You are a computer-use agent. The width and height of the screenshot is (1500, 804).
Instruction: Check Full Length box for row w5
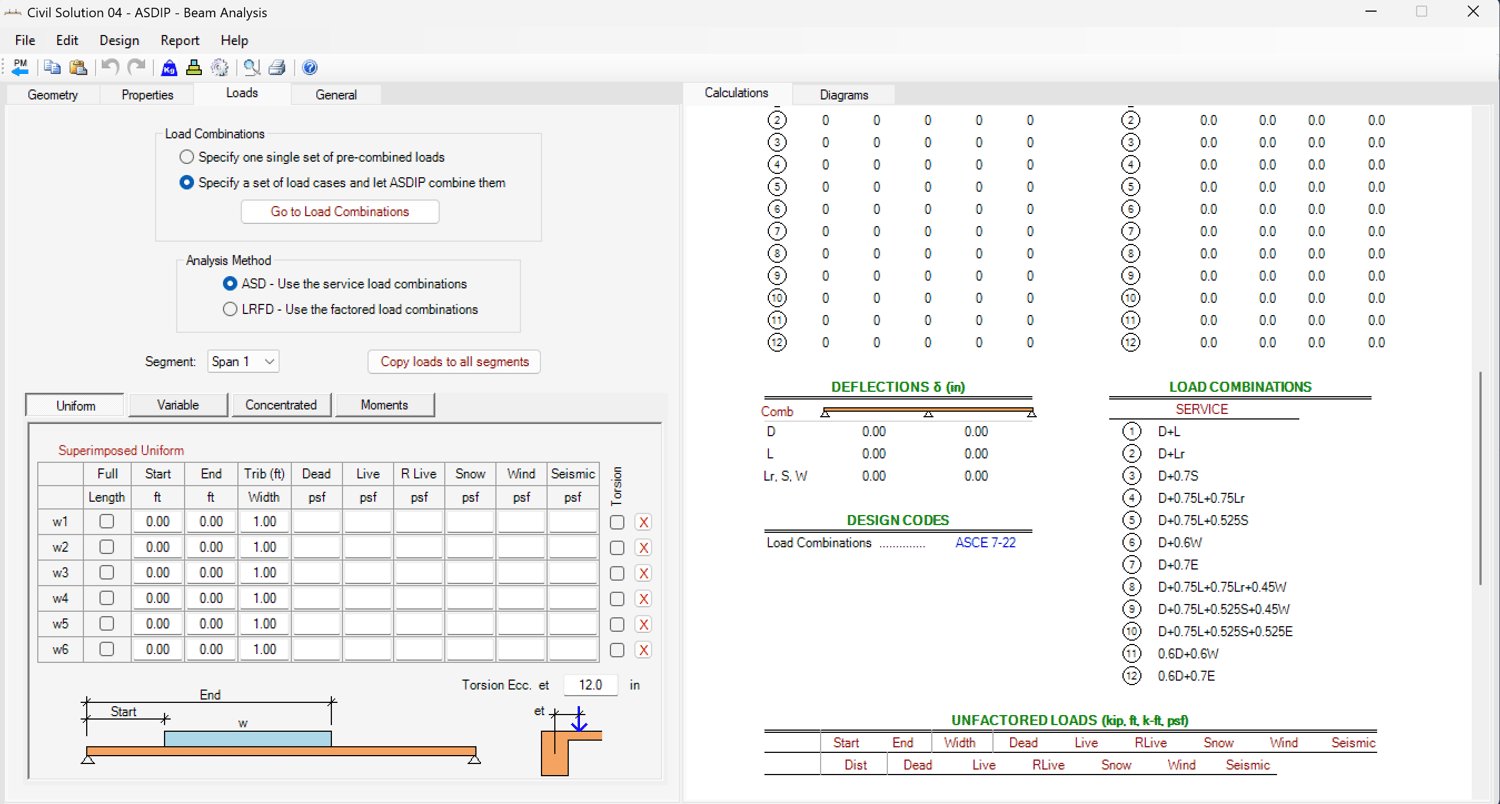[x=107, y=623]
